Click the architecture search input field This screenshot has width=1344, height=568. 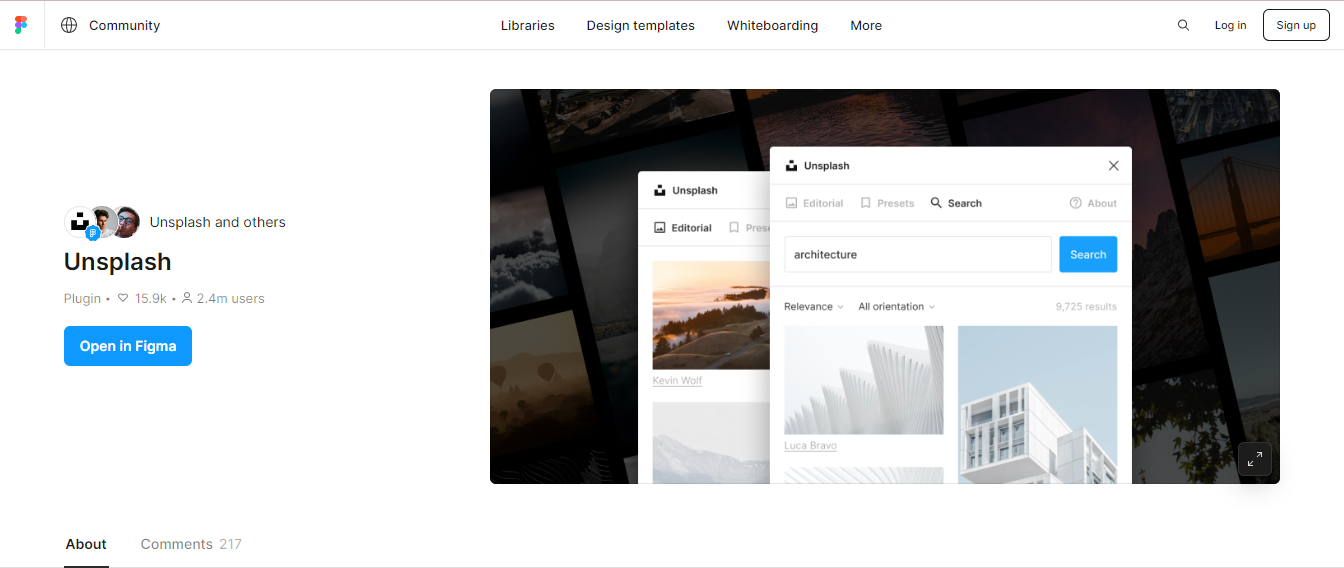918,255
